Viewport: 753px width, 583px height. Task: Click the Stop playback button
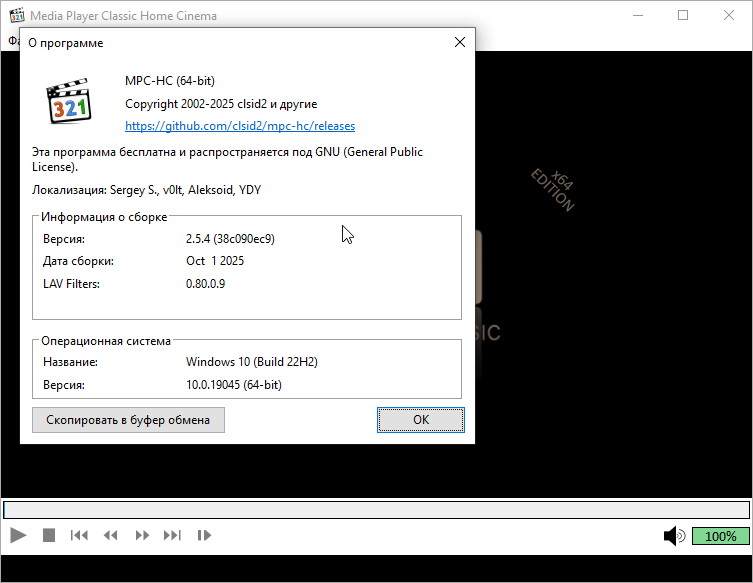(x=49, y=536)
